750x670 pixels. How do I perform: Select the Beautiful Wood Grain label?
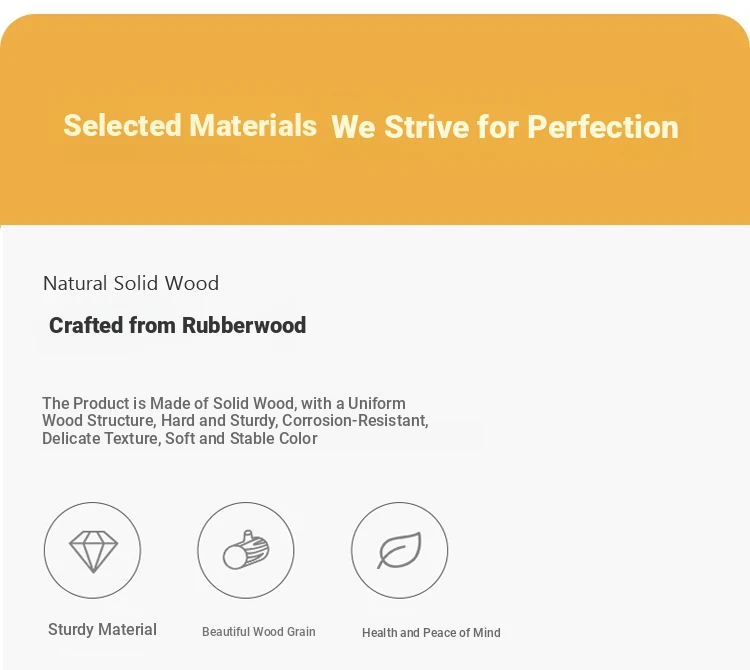[x=259, y=632]
